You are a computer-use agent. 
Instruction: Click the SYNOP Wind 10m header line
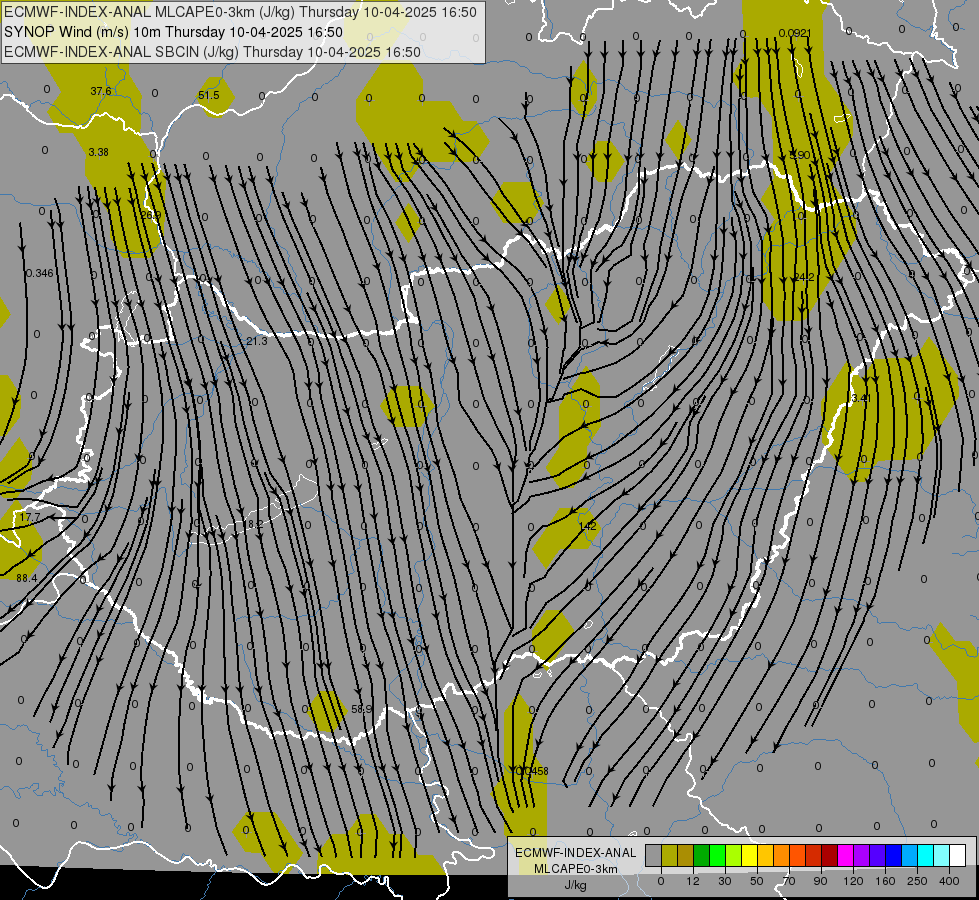click(x=174, y=32)
